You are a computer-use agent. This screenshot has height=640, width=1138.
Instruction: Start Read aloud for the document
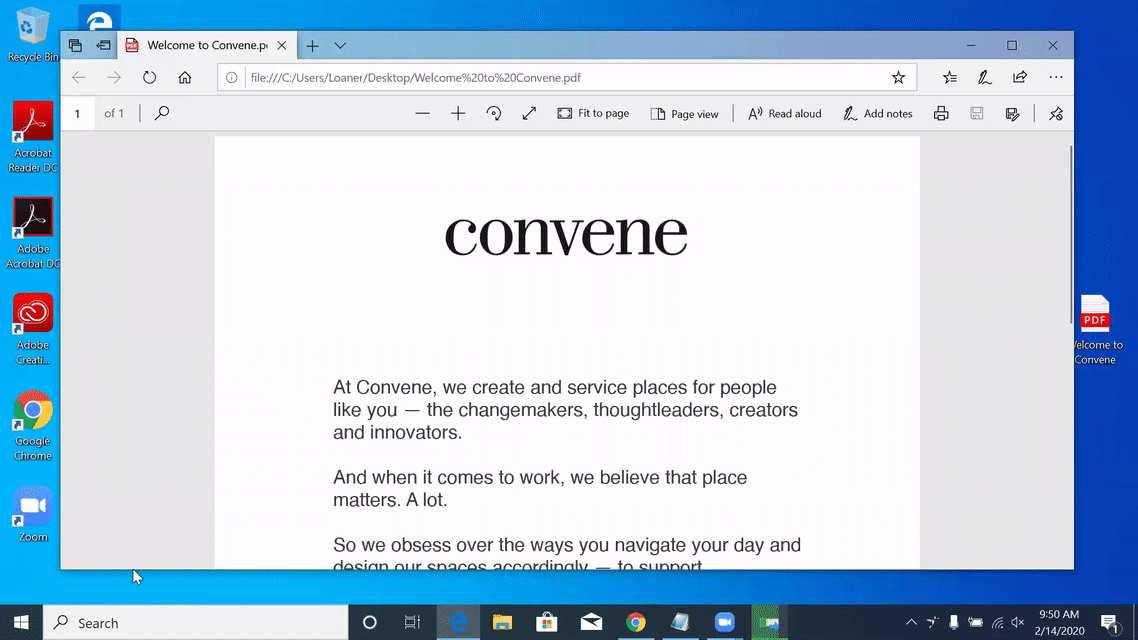[785, 113]
